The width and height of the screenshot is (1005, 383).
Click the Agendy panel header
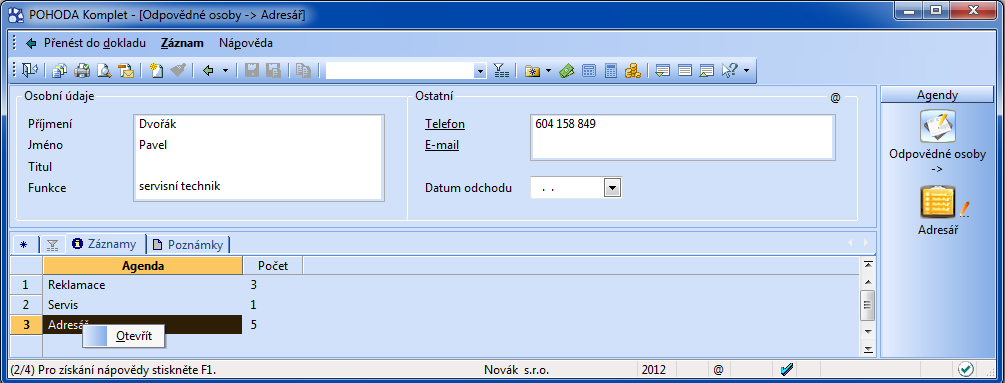click(937, 95)
